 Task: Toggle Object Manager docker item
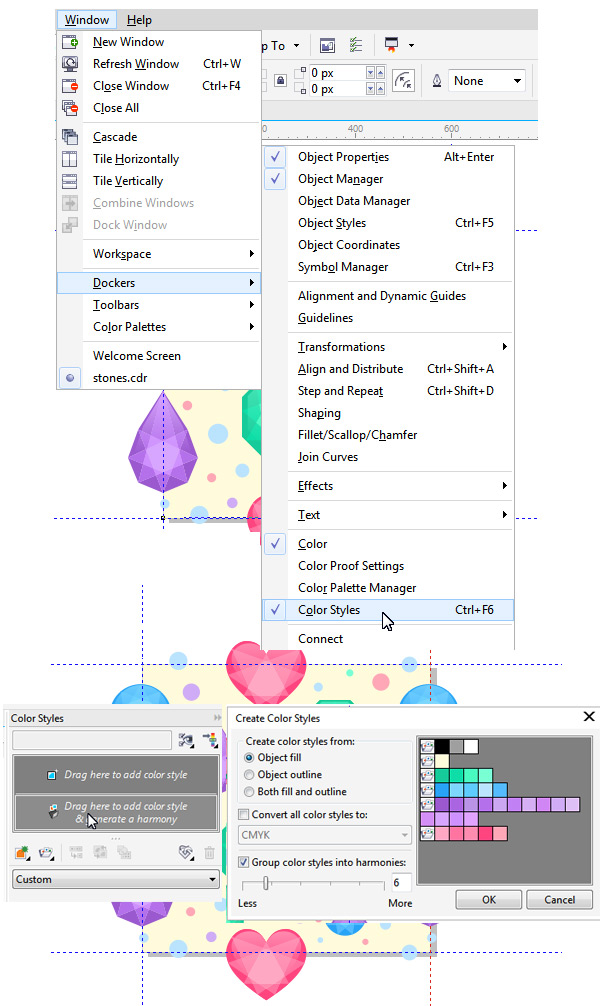[388, 179]
